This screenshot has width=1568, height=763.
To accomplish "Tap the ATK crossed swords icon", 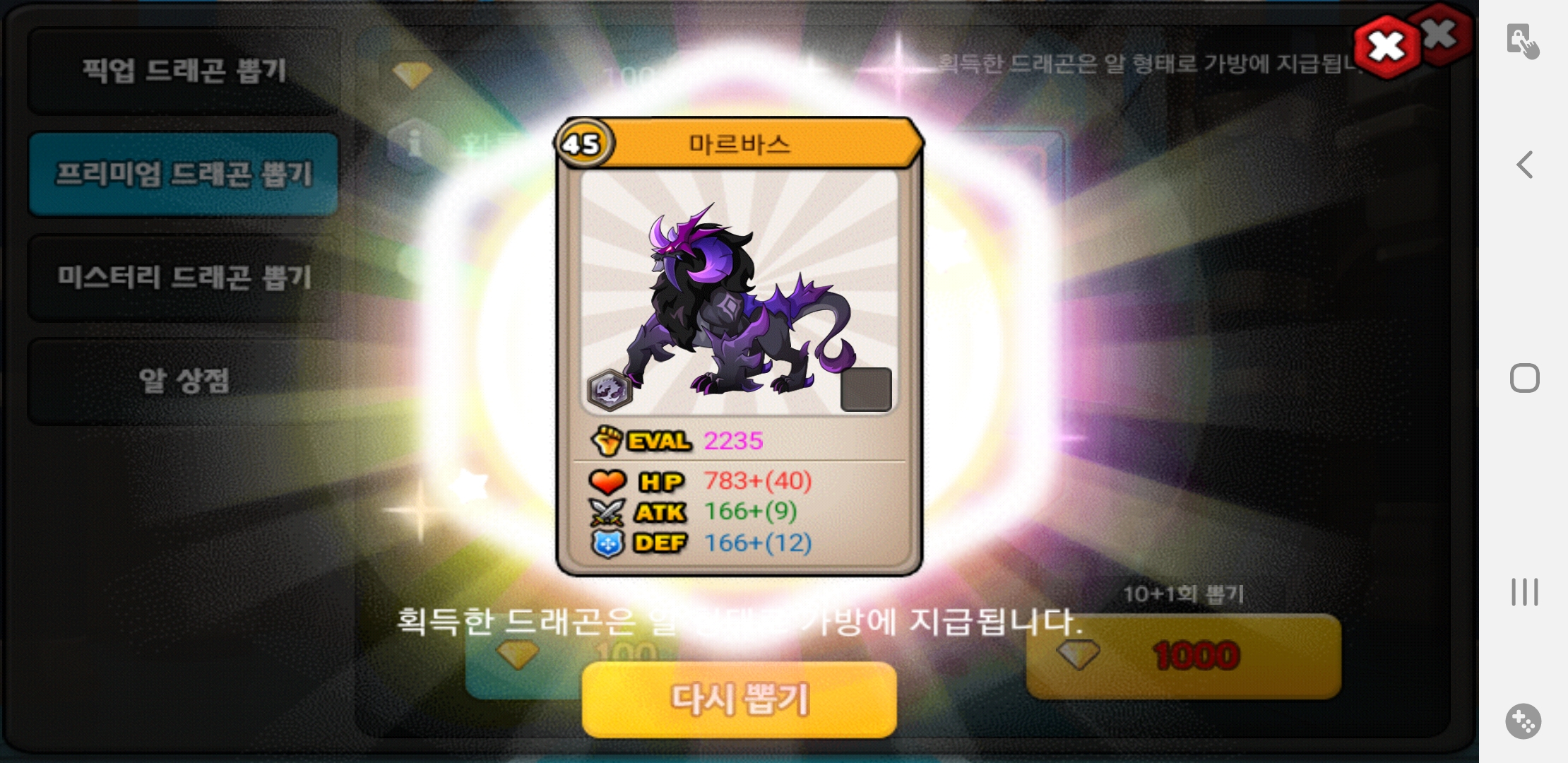I will click(x=607, y=512).
